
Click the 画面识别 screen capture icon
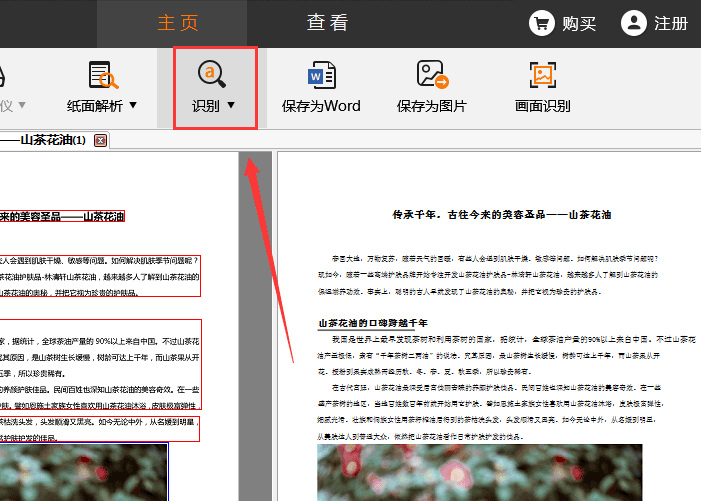click(x=543, y=75)
